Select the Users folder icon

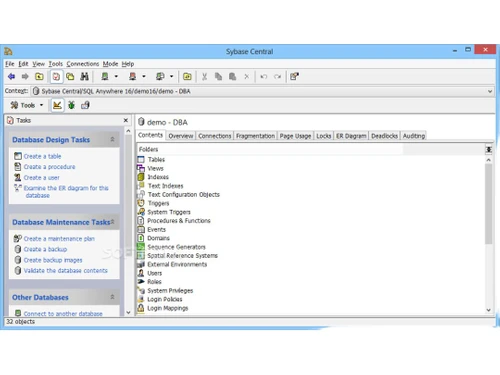tap(141, 273)
